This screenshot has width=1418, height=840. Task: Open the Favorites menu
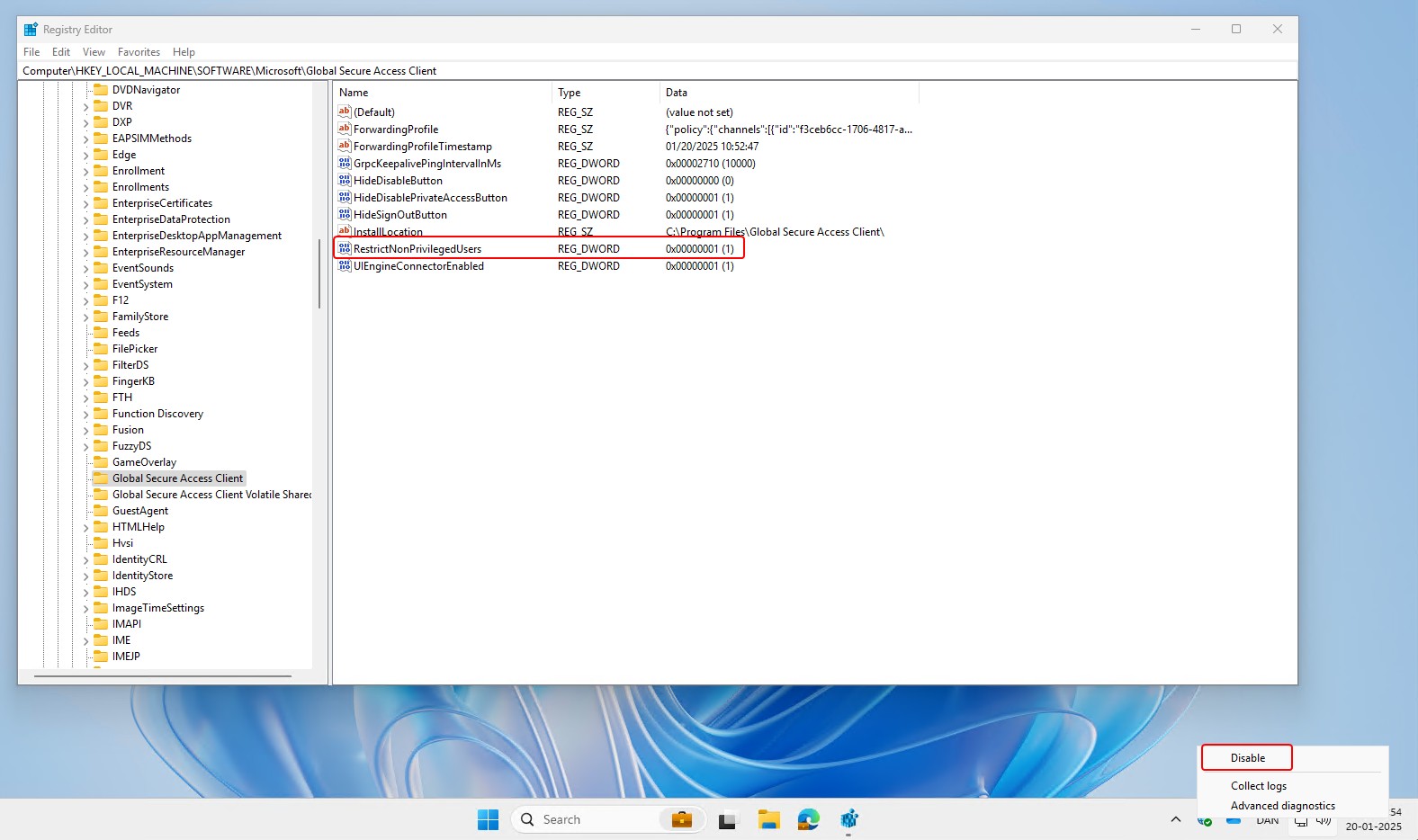coord(139,52)
